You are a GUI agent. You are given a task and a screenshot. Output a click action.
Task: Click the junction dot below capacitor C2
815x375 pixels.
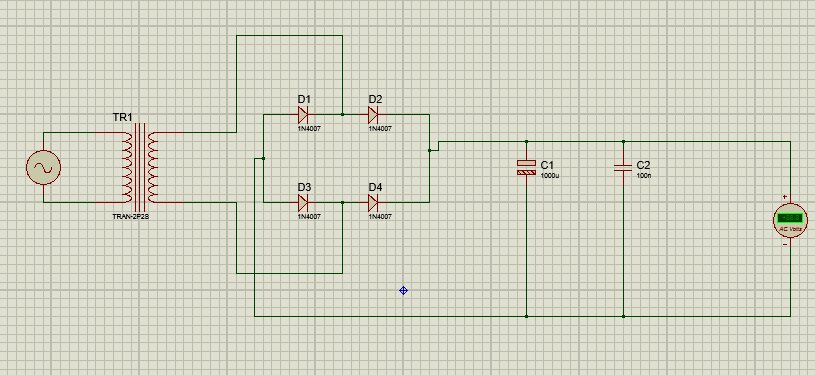click(x=623, y=316)
